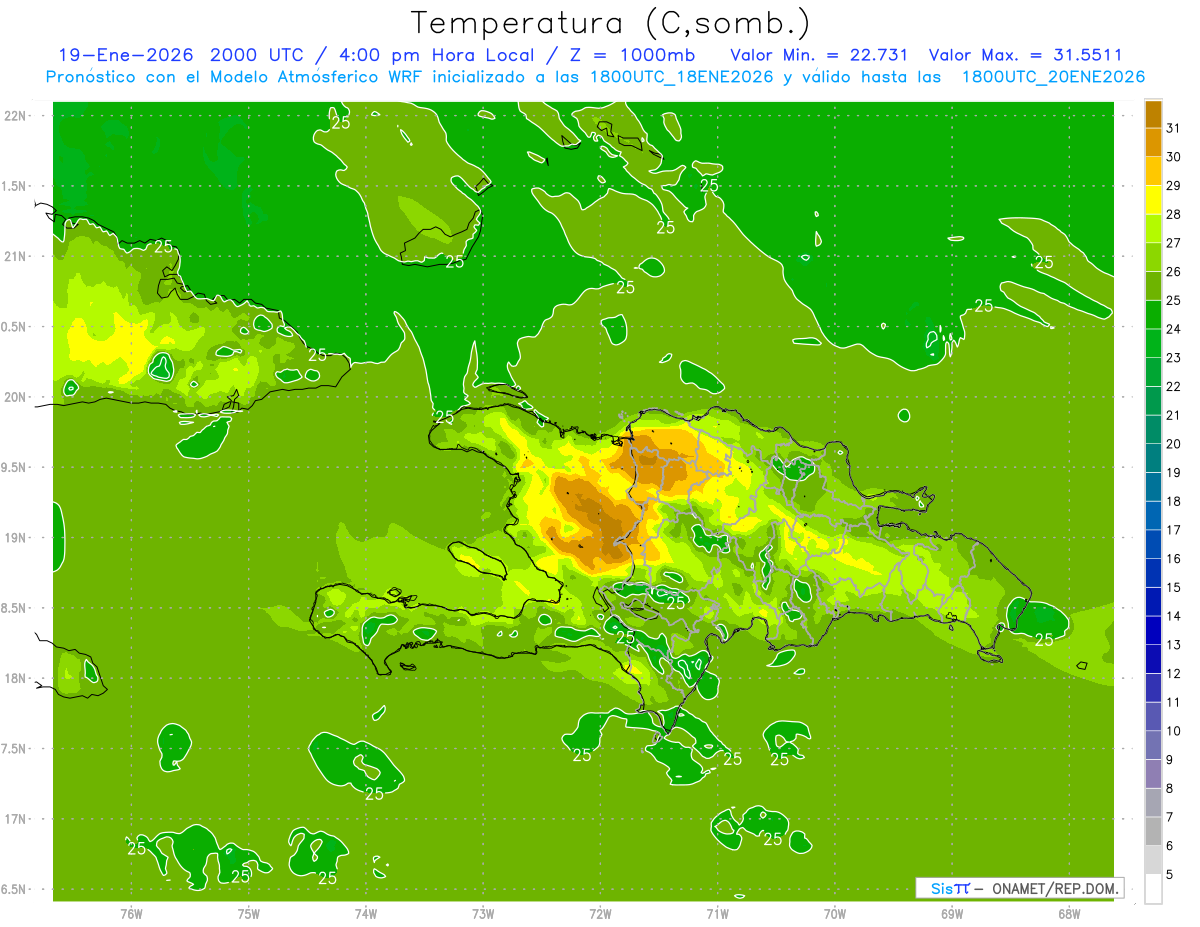Click the color bar label "12"
Viewport: 1200px width, 927px height.
[1173, 674]
